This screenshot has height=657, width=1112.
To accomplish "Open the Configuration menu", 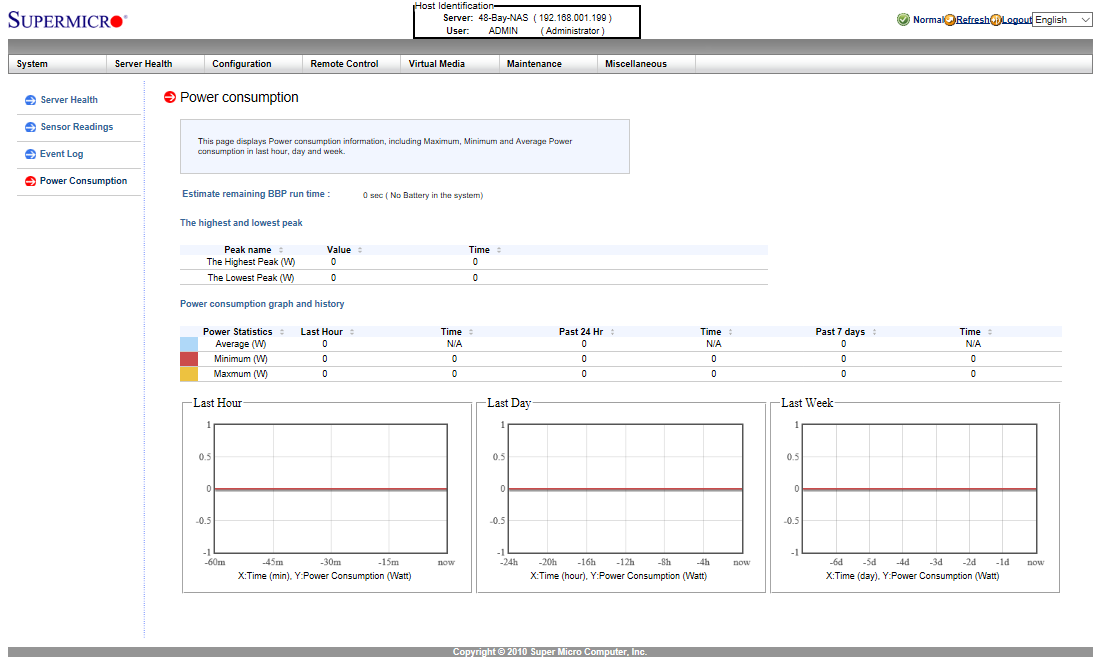I will click(x=253, y=64).
